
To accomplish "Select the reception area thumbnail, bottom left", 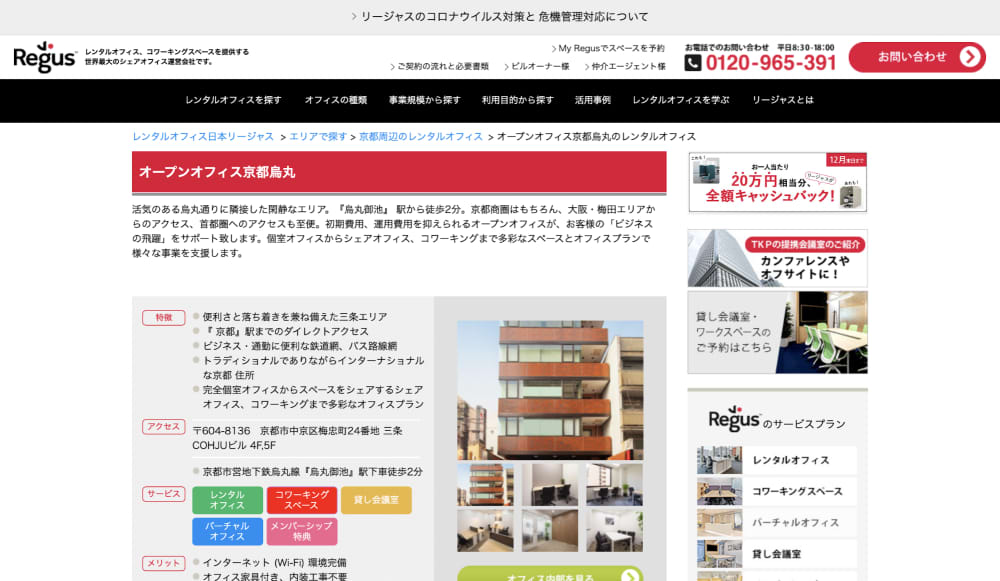I will [485, 531].
